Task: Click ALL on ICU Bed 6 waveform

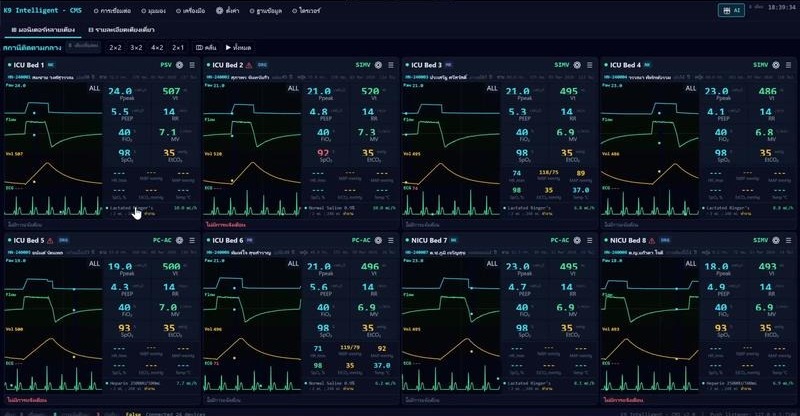Action: coord(293,263)
